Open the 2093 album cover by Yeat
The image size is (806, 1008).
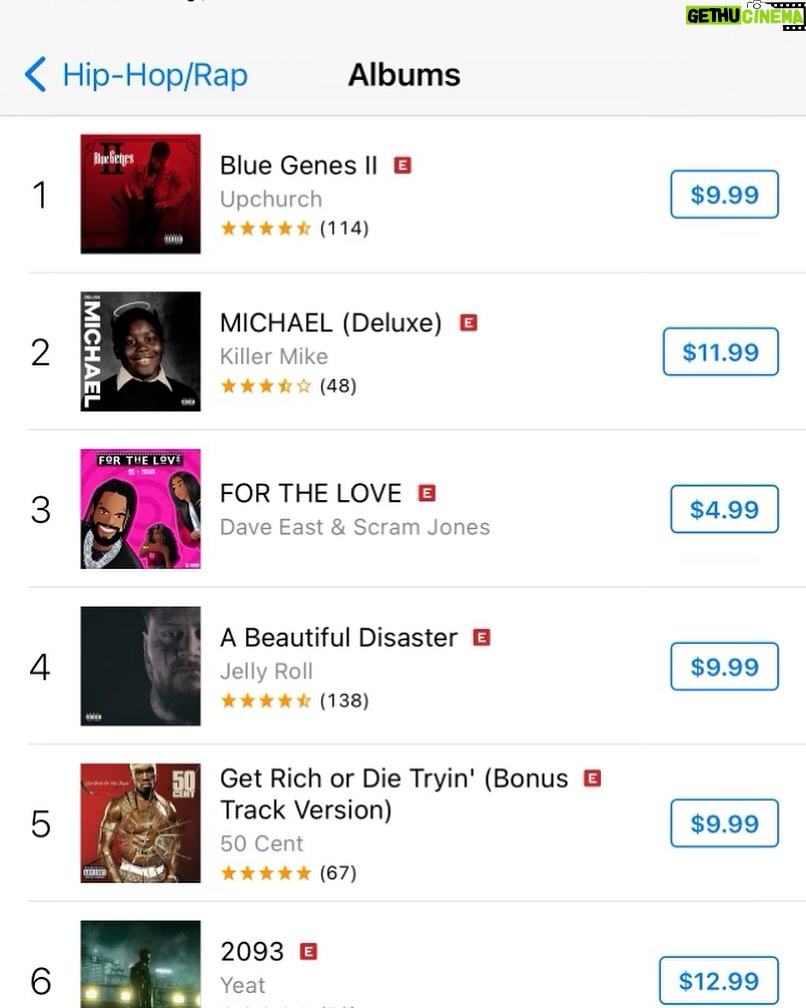140,964
